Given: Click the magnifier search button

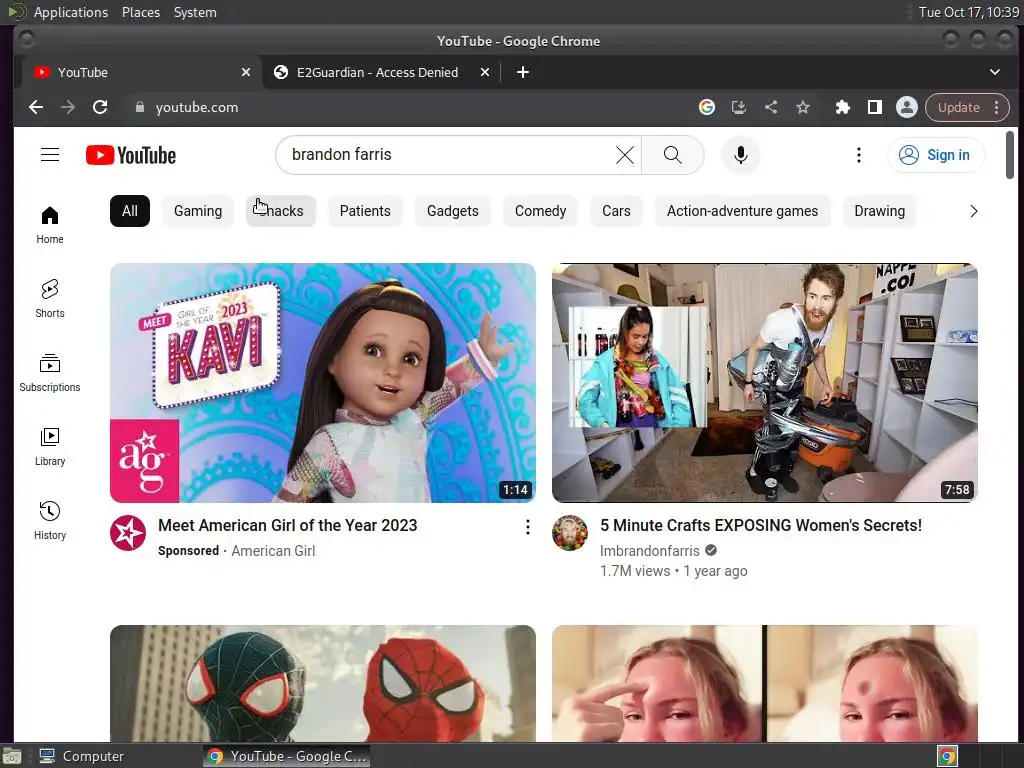Looking at the screenshot, I should pyautogui.click(x=673, y=155).
